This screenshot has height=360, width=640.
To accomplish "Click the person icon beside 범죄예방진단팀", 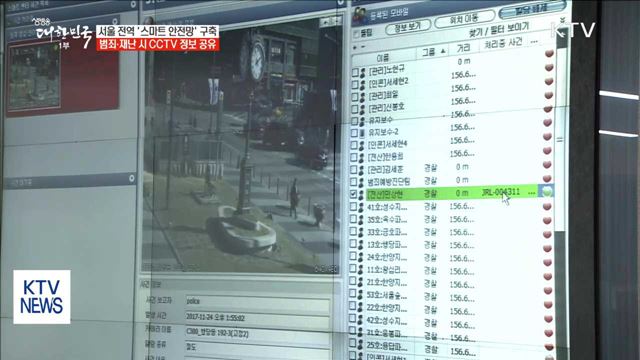I will (x=361, y=182).
